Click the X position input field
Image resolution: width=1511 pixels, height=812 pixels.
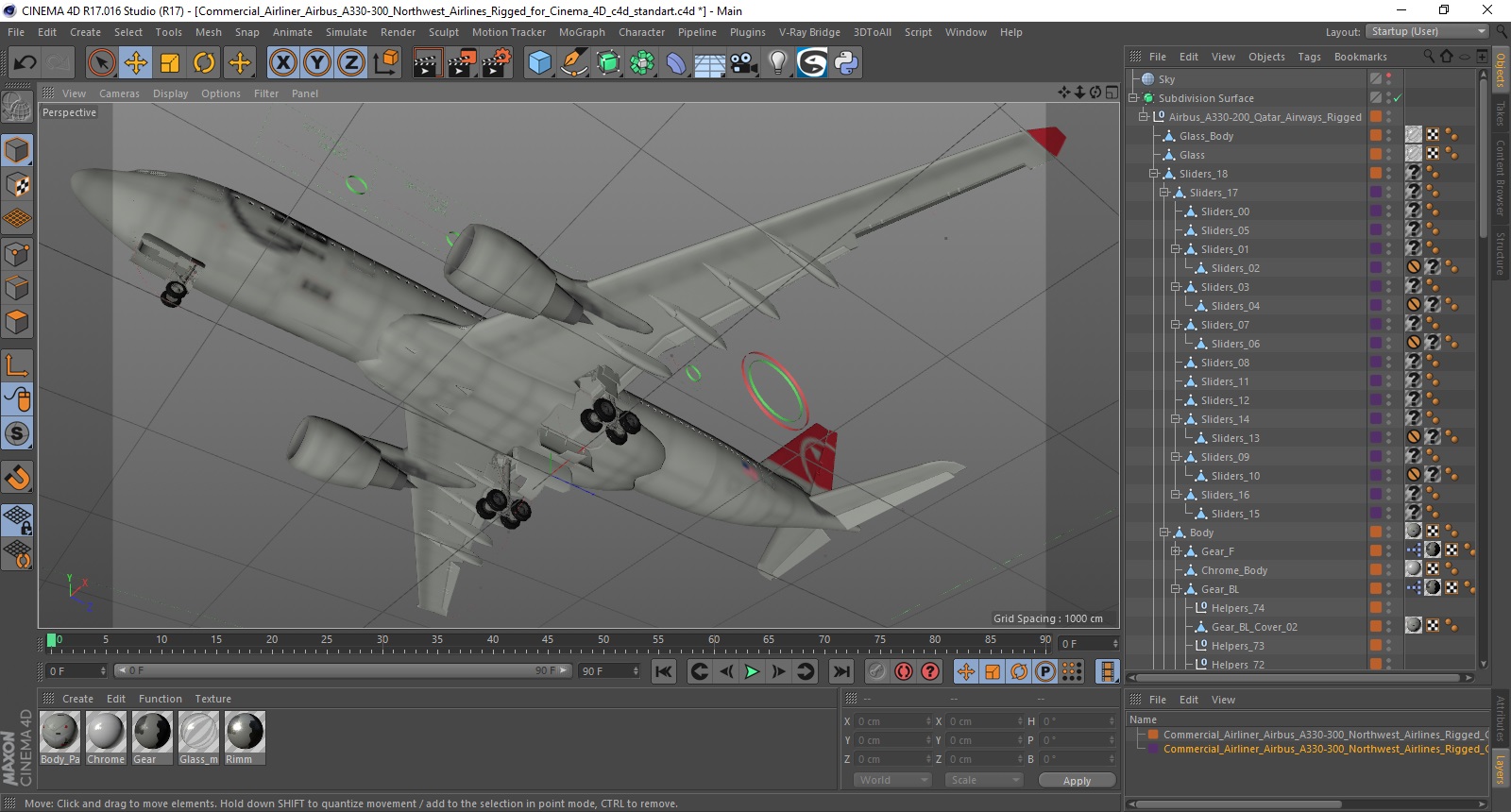[892, 721]
